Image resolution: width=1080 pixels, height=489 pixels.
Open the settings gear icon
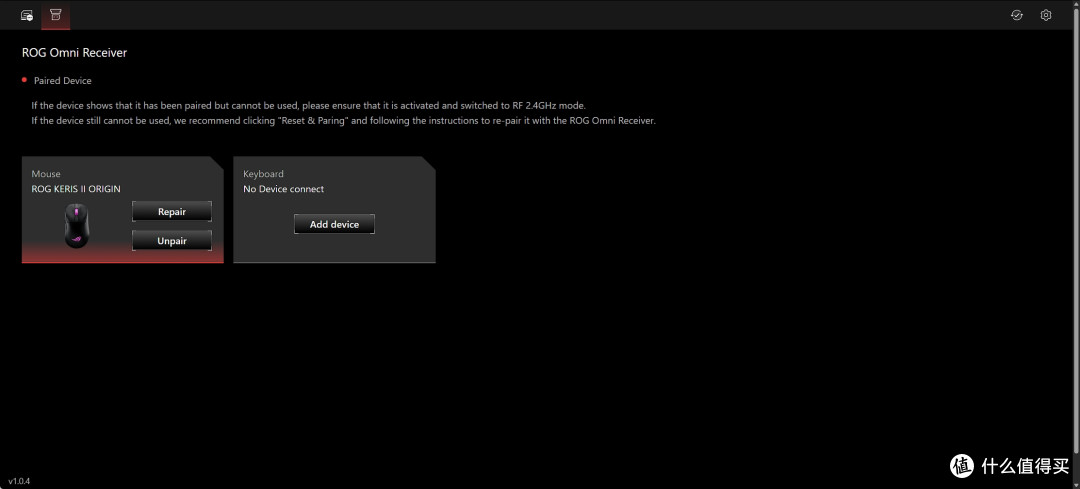[x=1046, y=15]
